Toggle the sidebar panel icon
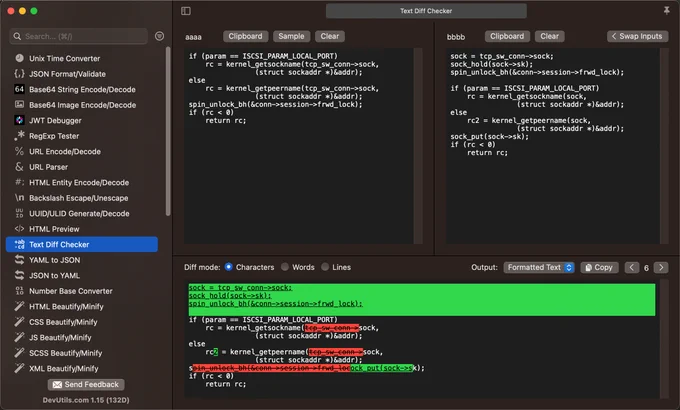 186,11
